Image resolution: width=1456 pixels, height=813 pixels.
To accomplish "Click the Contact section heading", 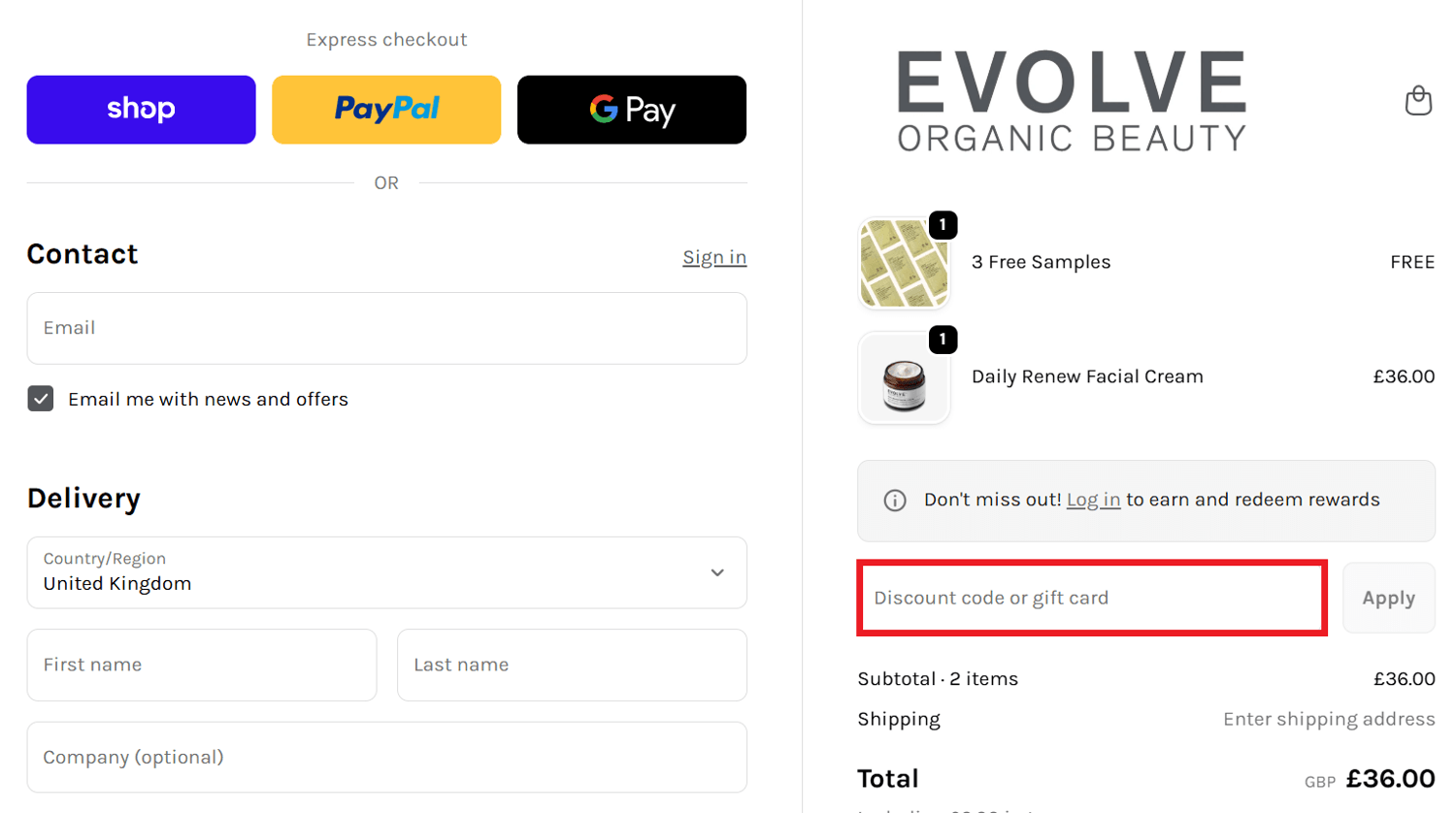I will click(82, 254).
